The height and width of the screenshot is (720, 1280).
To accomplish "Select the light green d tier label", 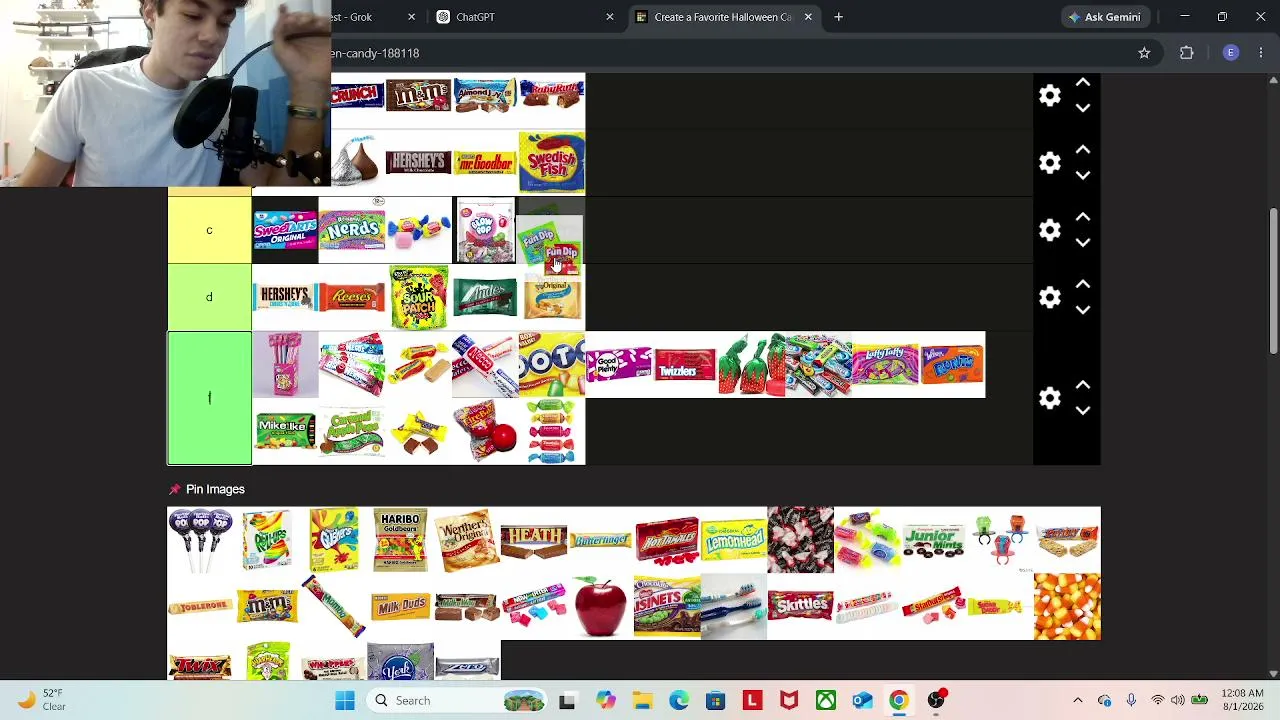I will tap(209, 297).
